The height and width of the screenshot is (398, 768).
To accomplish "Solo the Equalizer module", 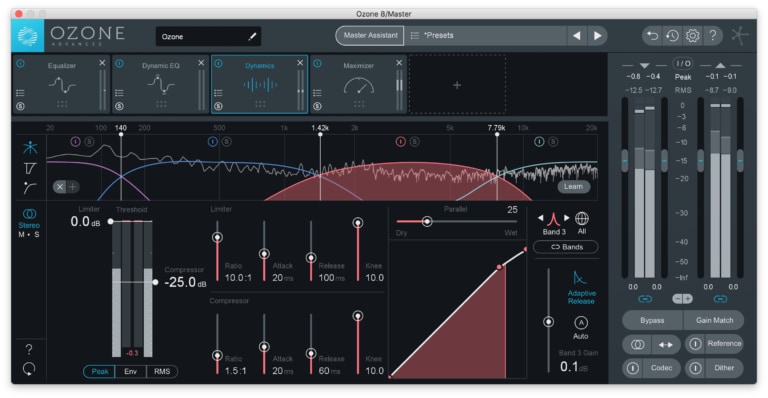I will [20, 106].
